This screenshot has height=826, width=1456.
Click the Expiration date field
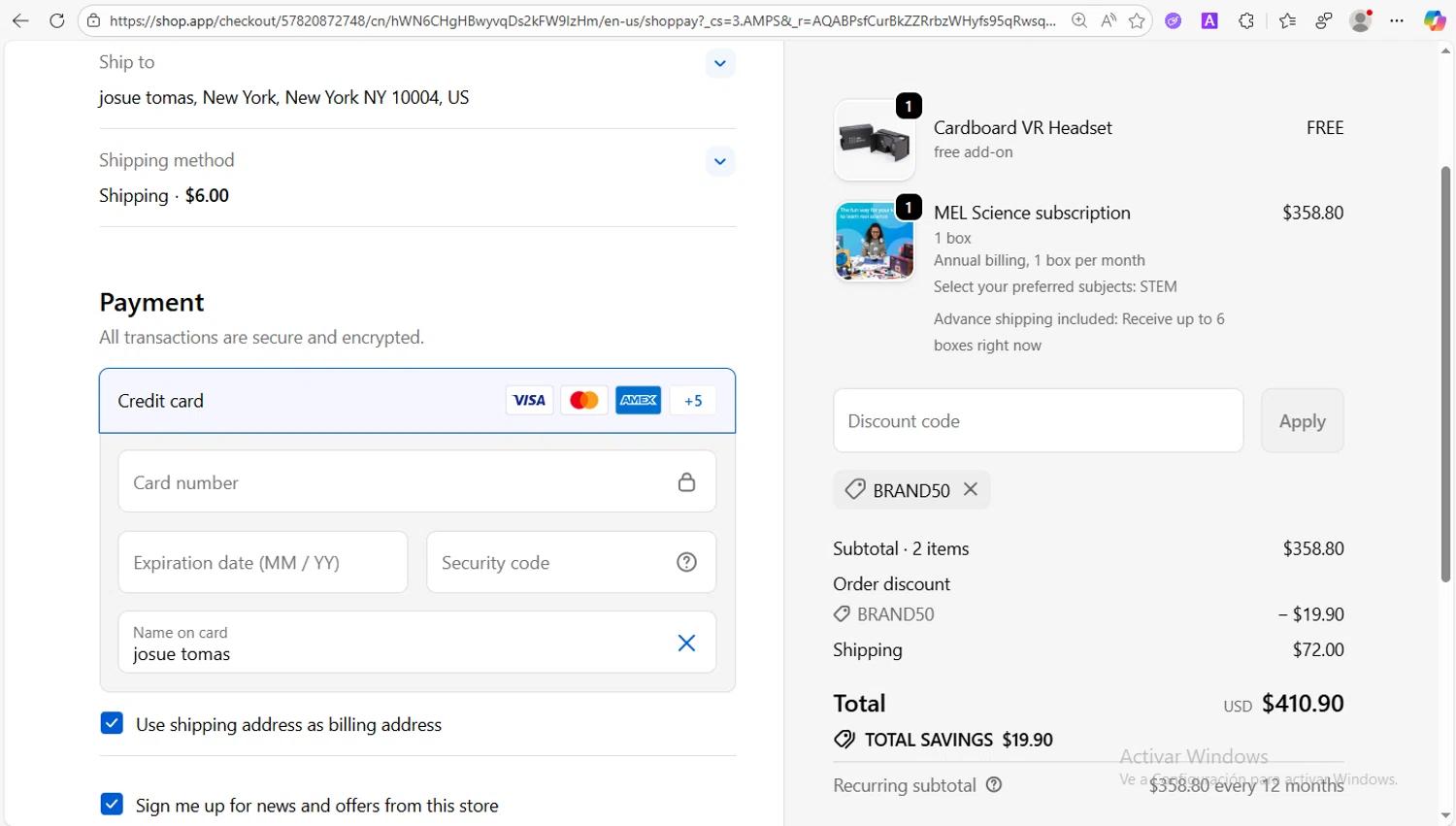tap(263, 562)
